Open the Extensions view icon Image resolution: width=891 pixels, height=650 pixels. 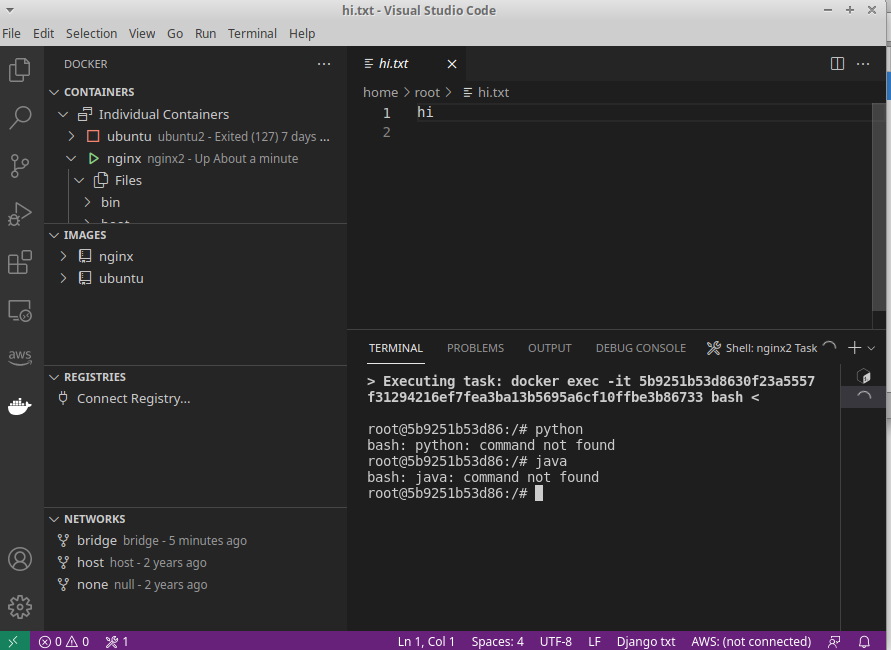[20, 262]
